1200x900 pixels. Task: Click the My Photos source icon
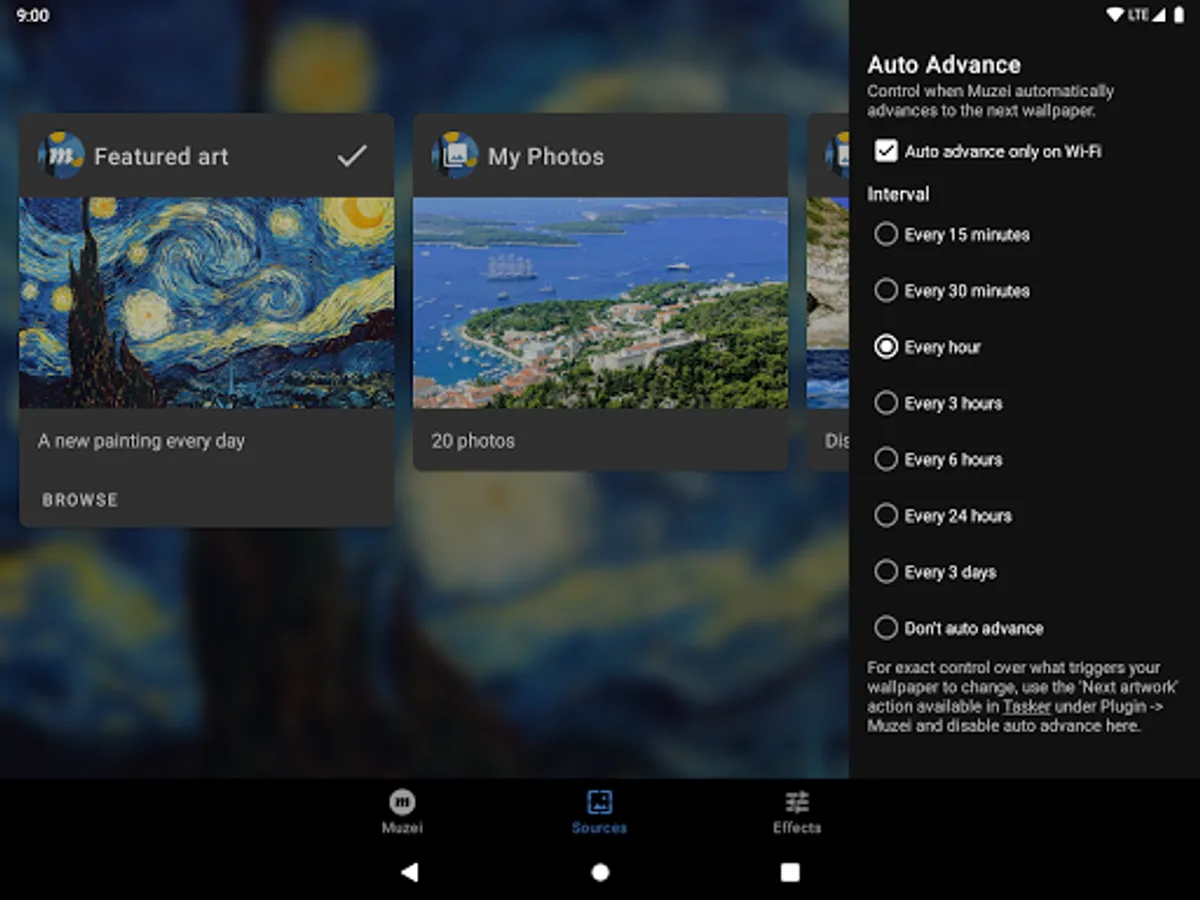(454, 156)
